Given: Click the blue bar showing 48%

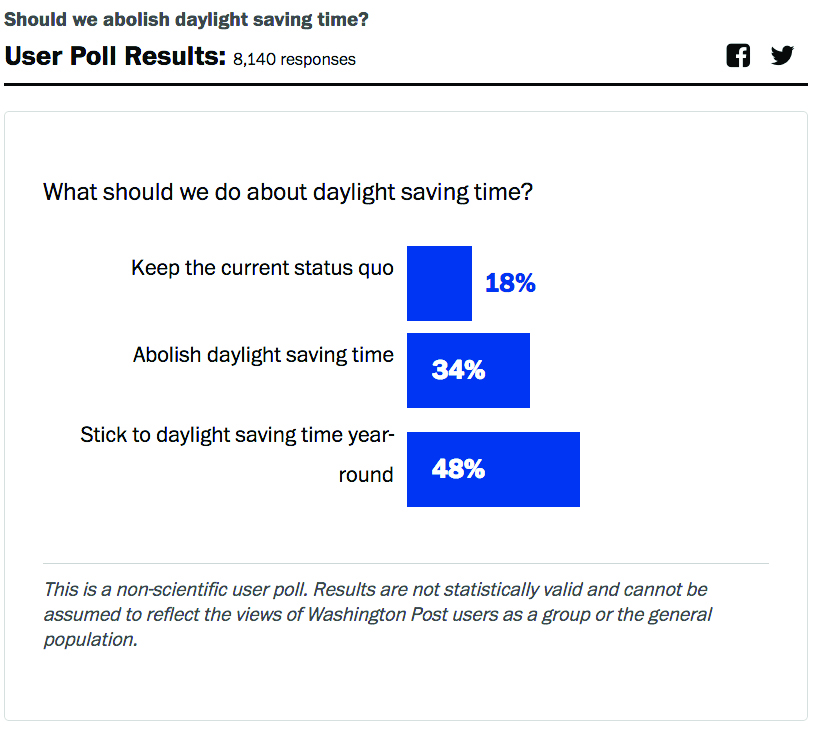Looking at the screenshot, I should coord(530,469).
